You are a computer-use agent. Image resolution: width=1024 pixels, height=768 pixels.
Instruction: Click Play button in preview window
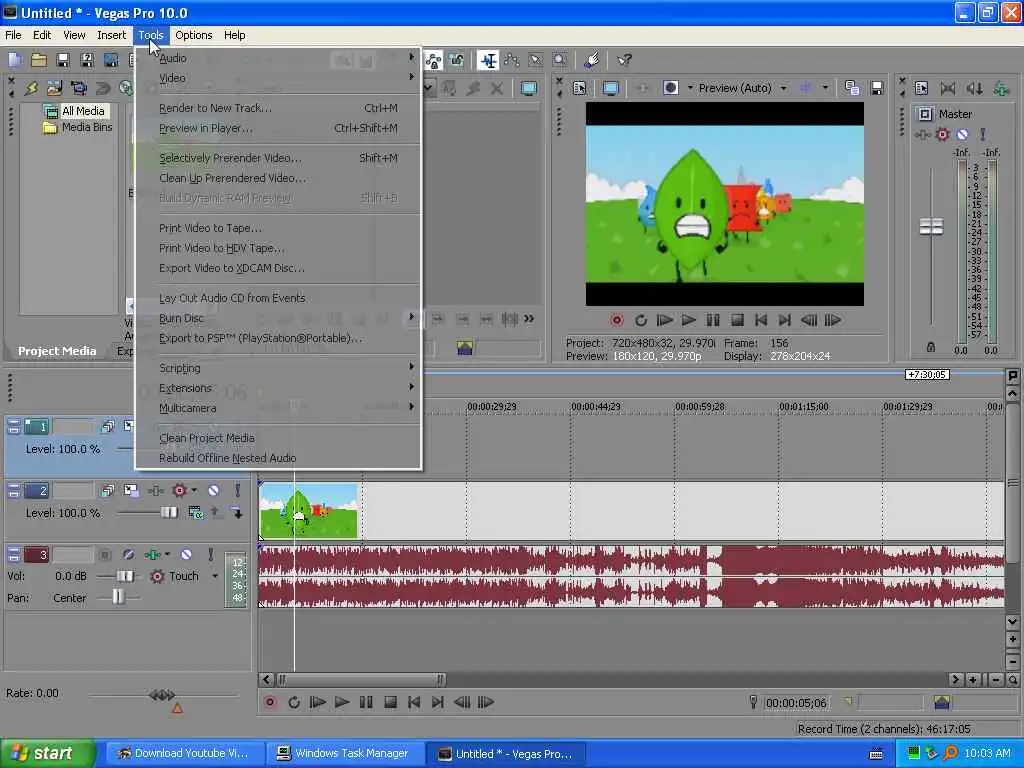[688, 320]
